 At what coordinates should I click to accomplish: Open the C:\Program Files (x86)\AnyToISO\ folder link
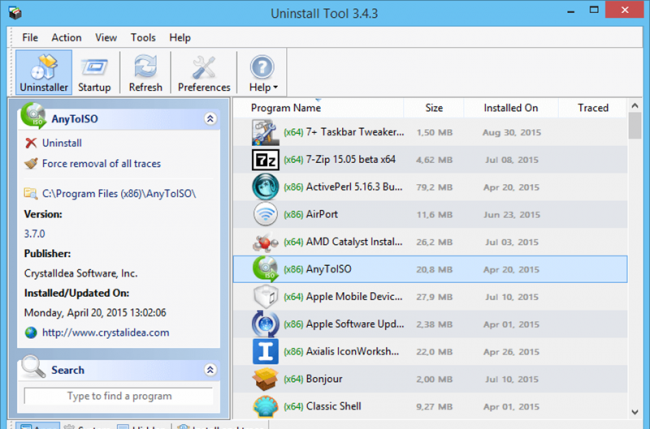pos(119,194)
